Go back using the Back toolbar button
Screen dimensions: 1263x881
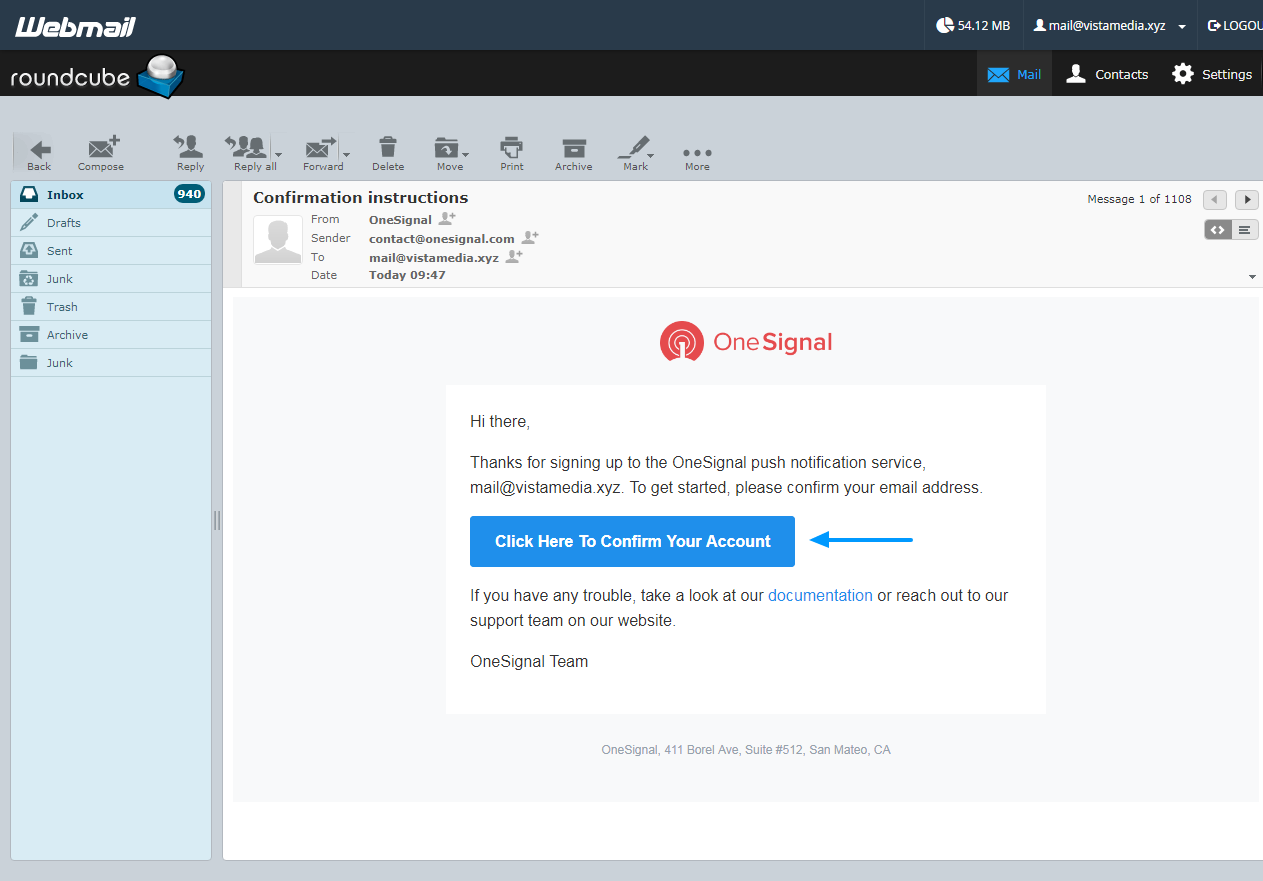click(x=39, y=153)
